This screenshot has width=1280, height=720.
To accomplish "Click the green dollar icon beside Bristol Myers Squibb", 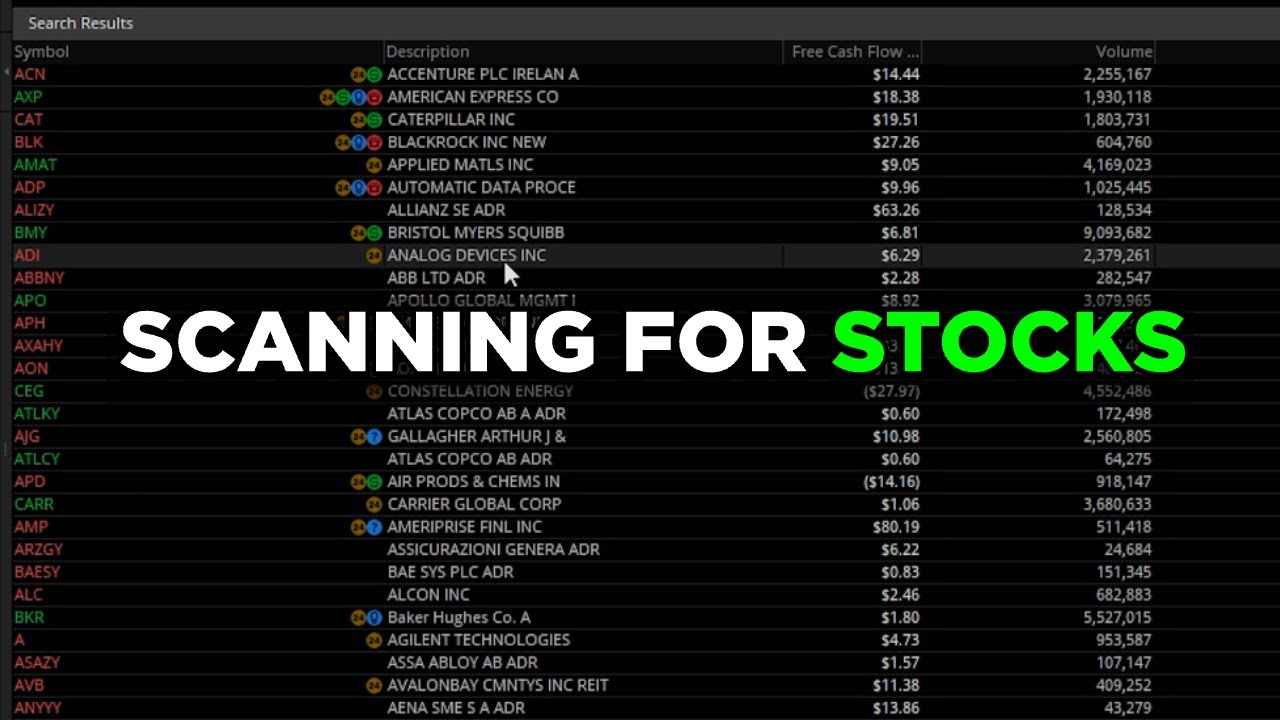I will click(x=374, y=233).
